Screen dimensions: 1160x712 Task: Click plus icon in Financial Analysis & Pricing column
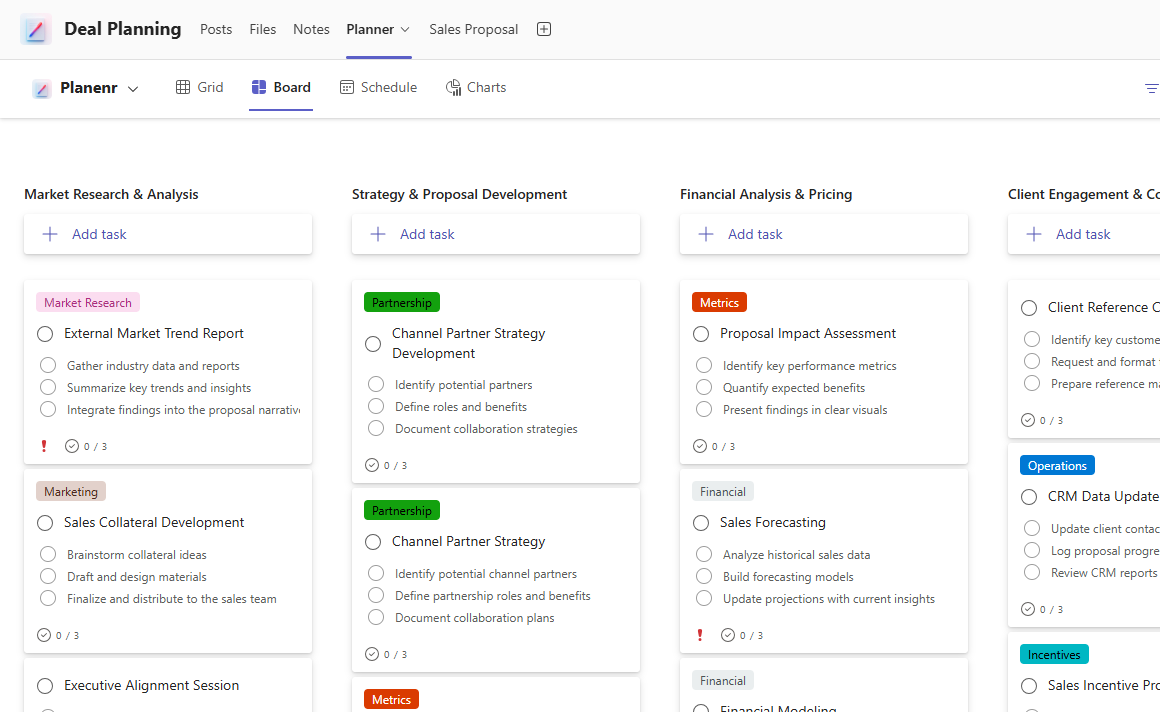(x=706, y=234)
